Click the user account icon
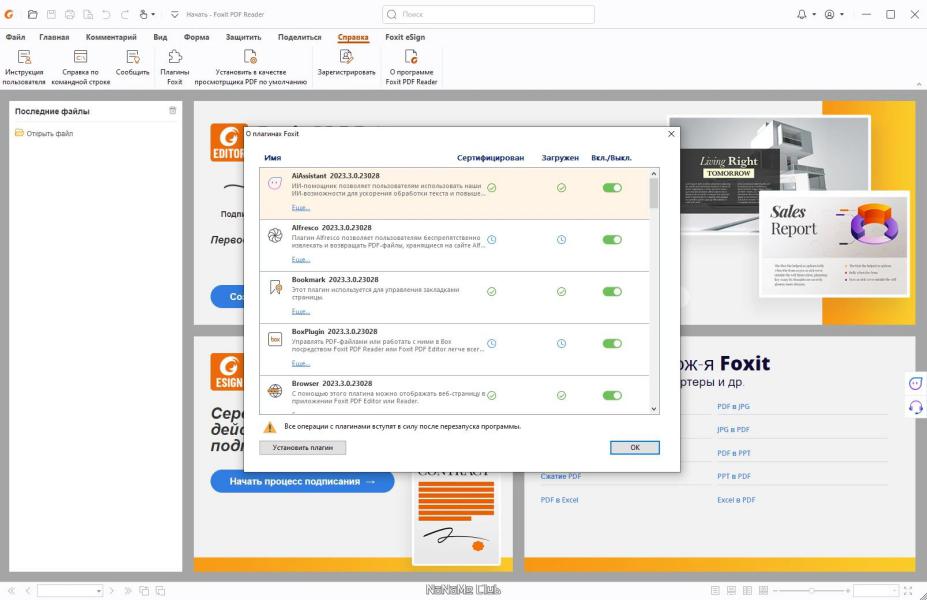Image resolution: width=927 pixels, height=600 pixels. click(830, 14)
